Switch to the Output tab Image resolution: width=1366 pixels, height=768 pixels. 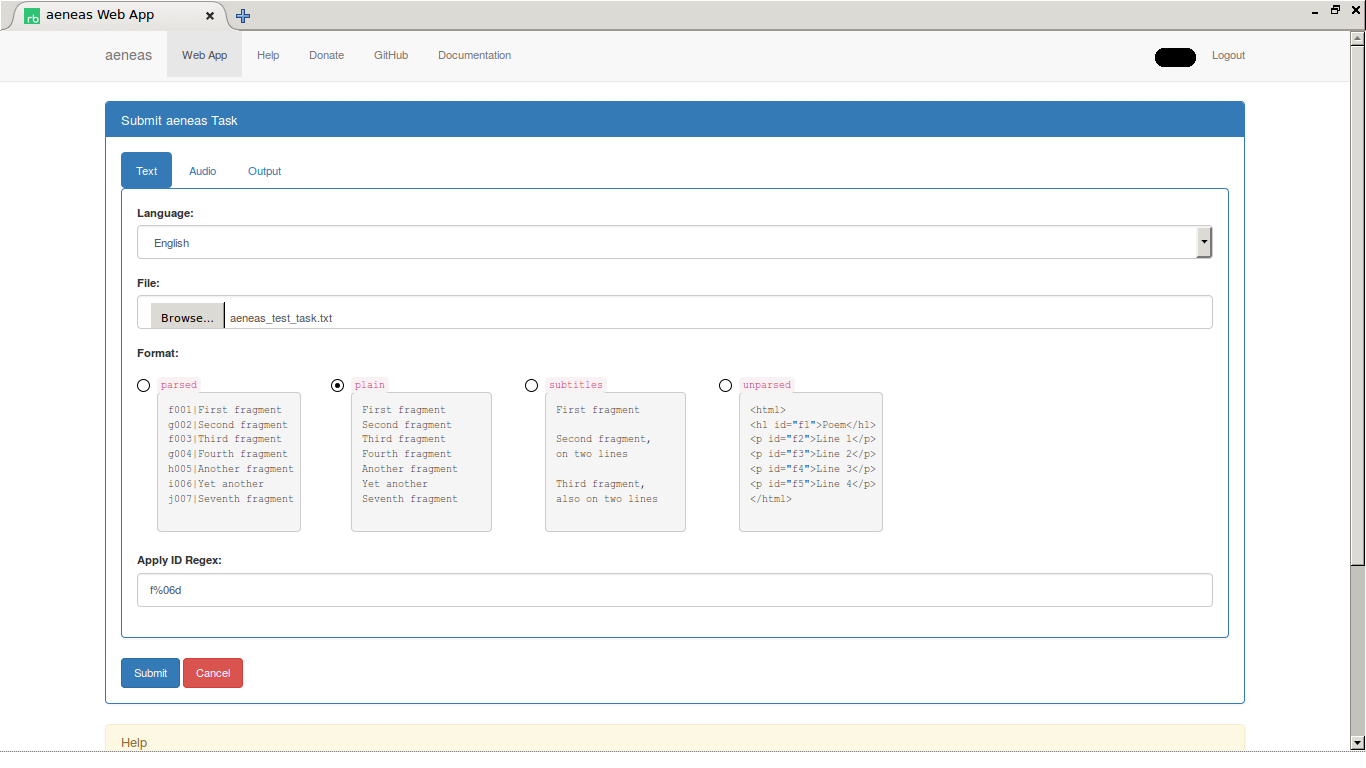point(265,171)
